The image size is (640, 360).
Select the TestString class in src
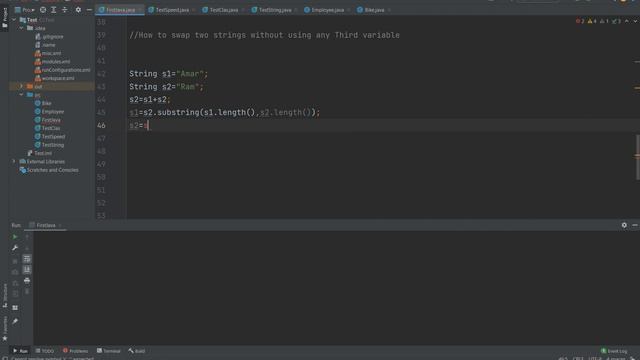tap(49, 145)
